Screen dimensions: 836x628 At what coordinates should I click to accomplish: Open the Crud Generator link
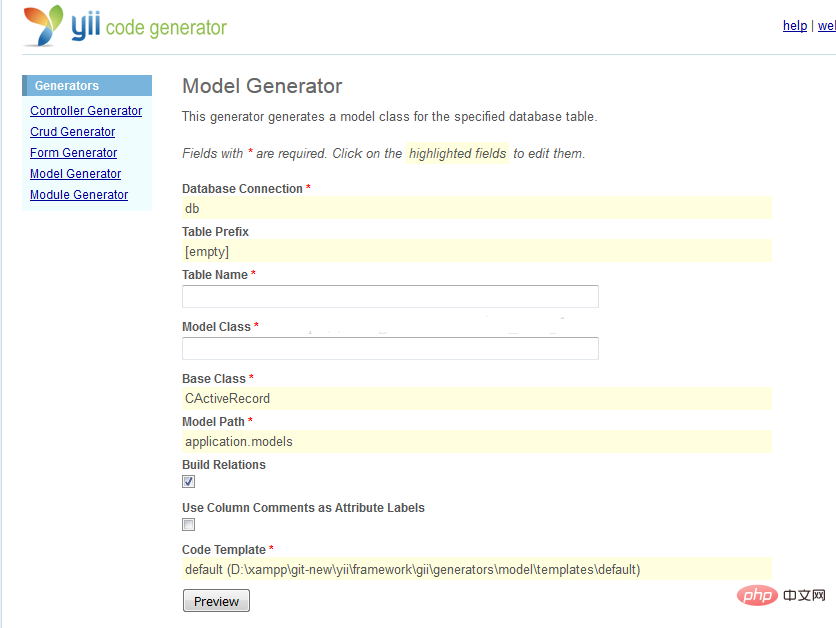(x=72, y=132)
